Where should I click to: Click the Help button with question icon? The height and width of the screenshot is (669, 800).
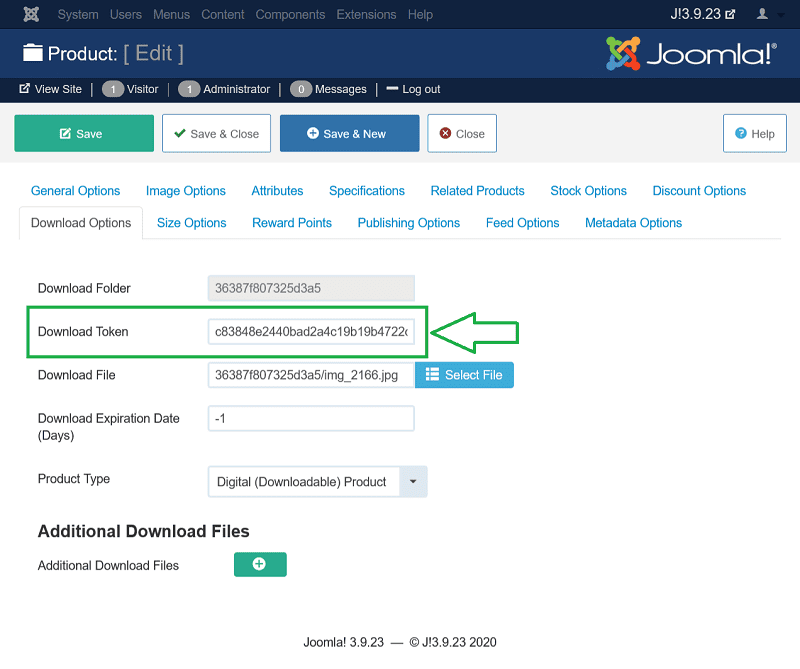754,133
